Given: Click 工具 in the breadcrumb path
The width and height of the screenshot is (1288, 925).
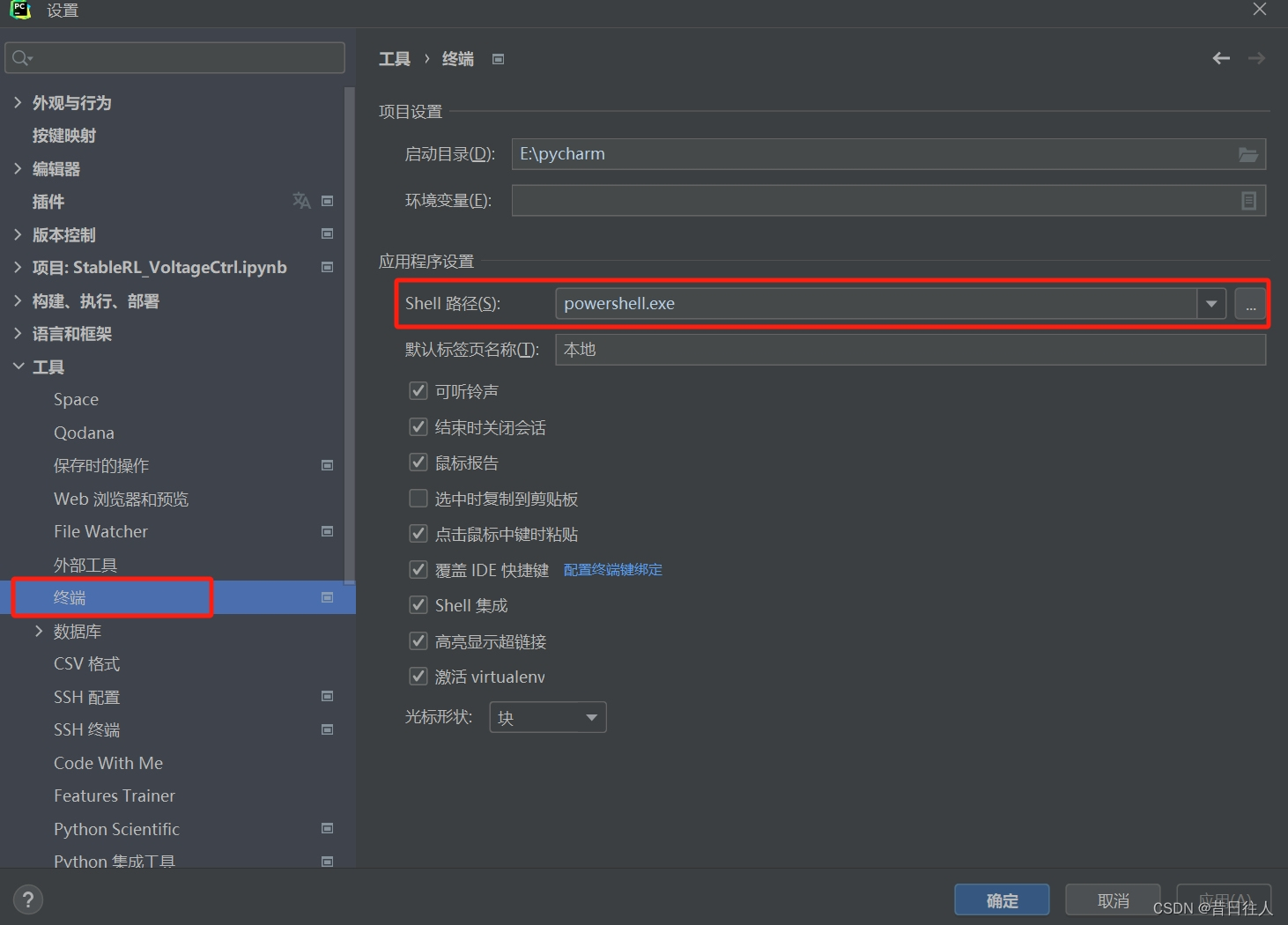Looking at the screenshot, I should tap(394, 58).
